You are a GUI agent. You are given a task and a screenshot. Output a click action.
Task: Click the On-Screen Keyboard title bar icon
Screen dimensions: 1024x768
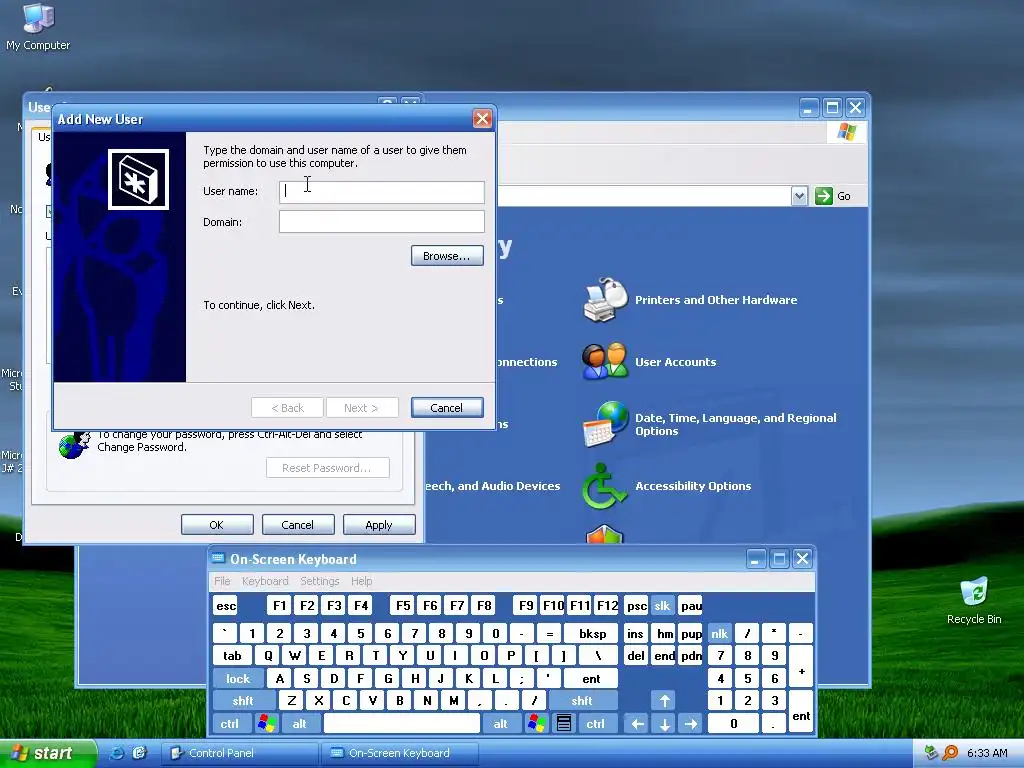218,559
